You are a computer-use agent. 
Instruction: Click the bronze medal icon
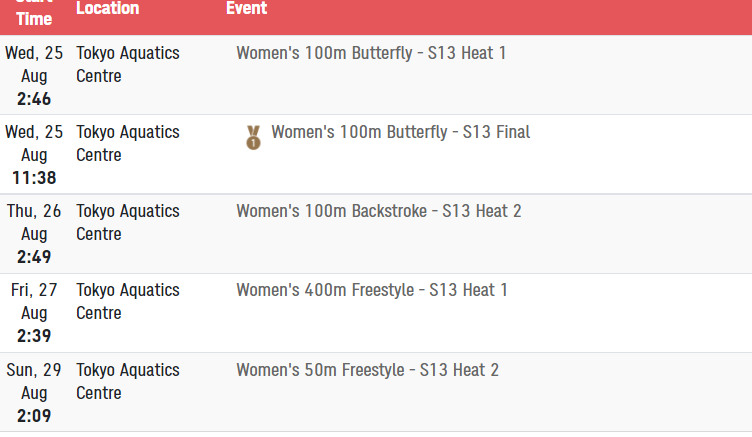click(254, 137)
